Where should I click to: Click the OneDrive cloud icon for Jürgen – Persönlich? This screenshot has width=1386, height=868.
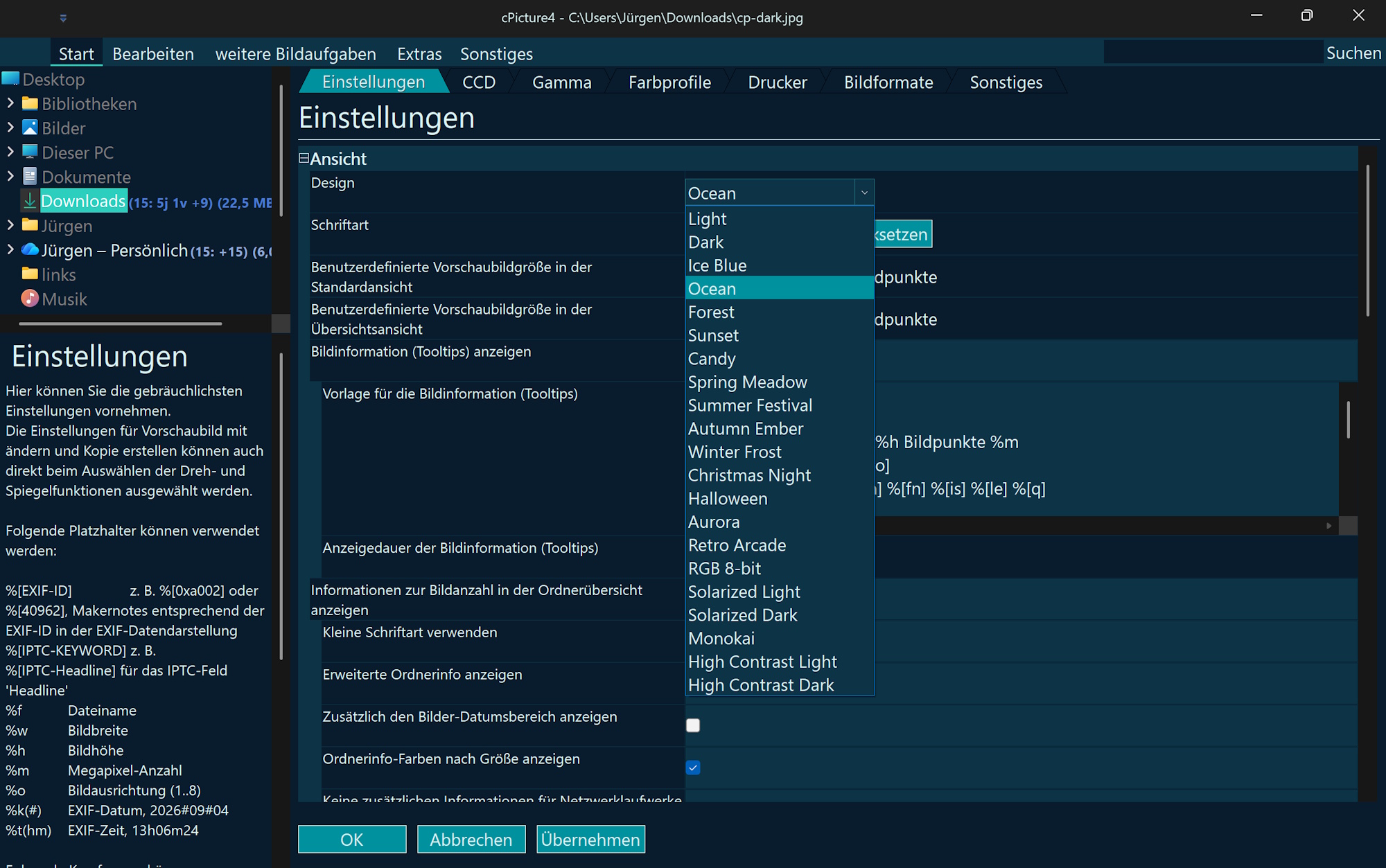click(30, 250)
